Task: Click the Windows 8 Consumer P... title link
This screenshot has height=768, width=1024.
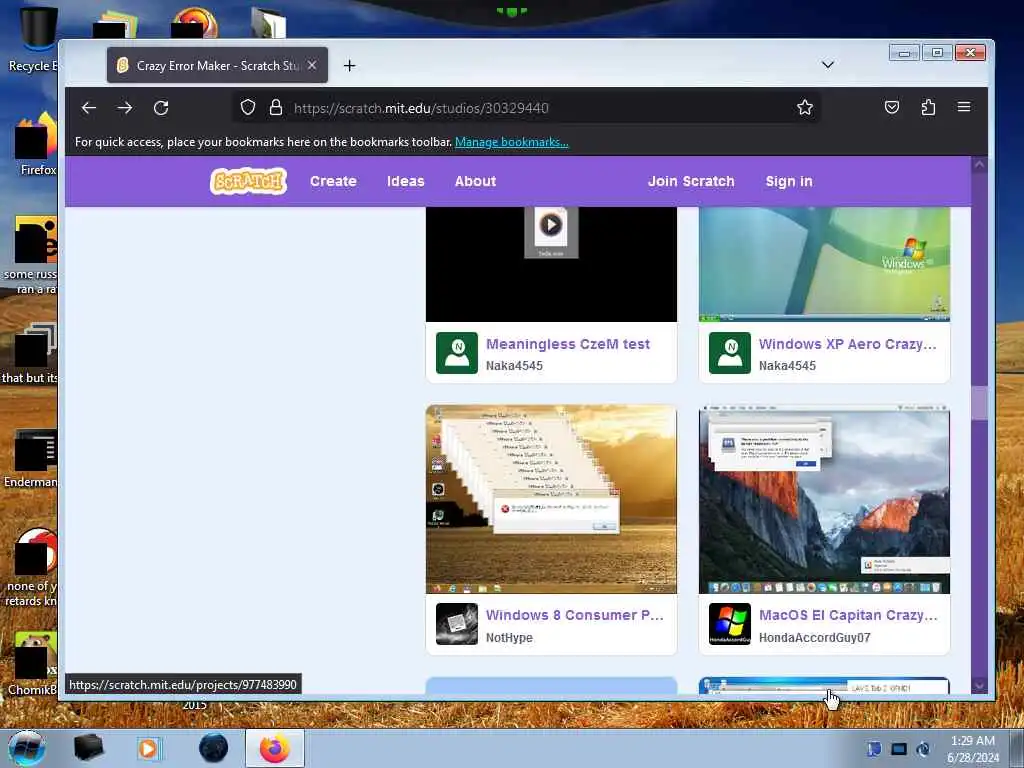Action: click(x=575, y=615)
